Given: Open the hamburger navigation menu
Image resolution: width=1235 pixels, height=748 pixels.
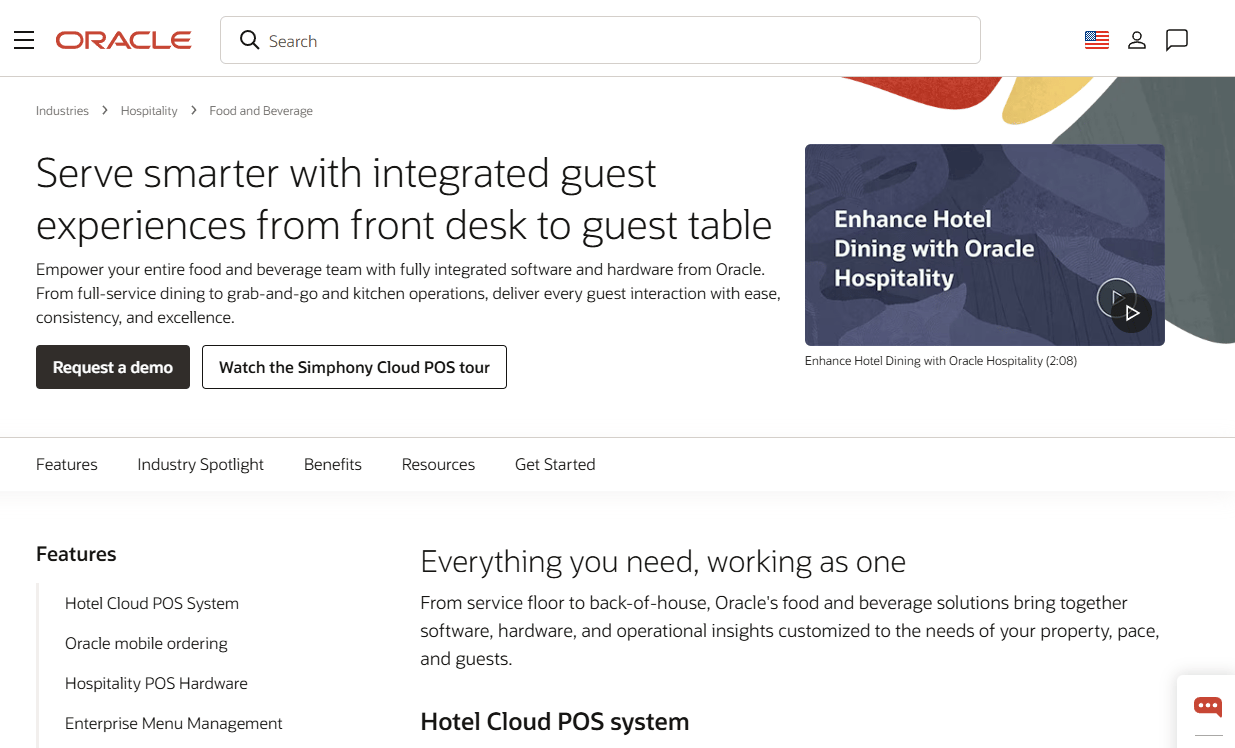Looking at the screenshot, I should pyautogui.click(x=24, y=40).
